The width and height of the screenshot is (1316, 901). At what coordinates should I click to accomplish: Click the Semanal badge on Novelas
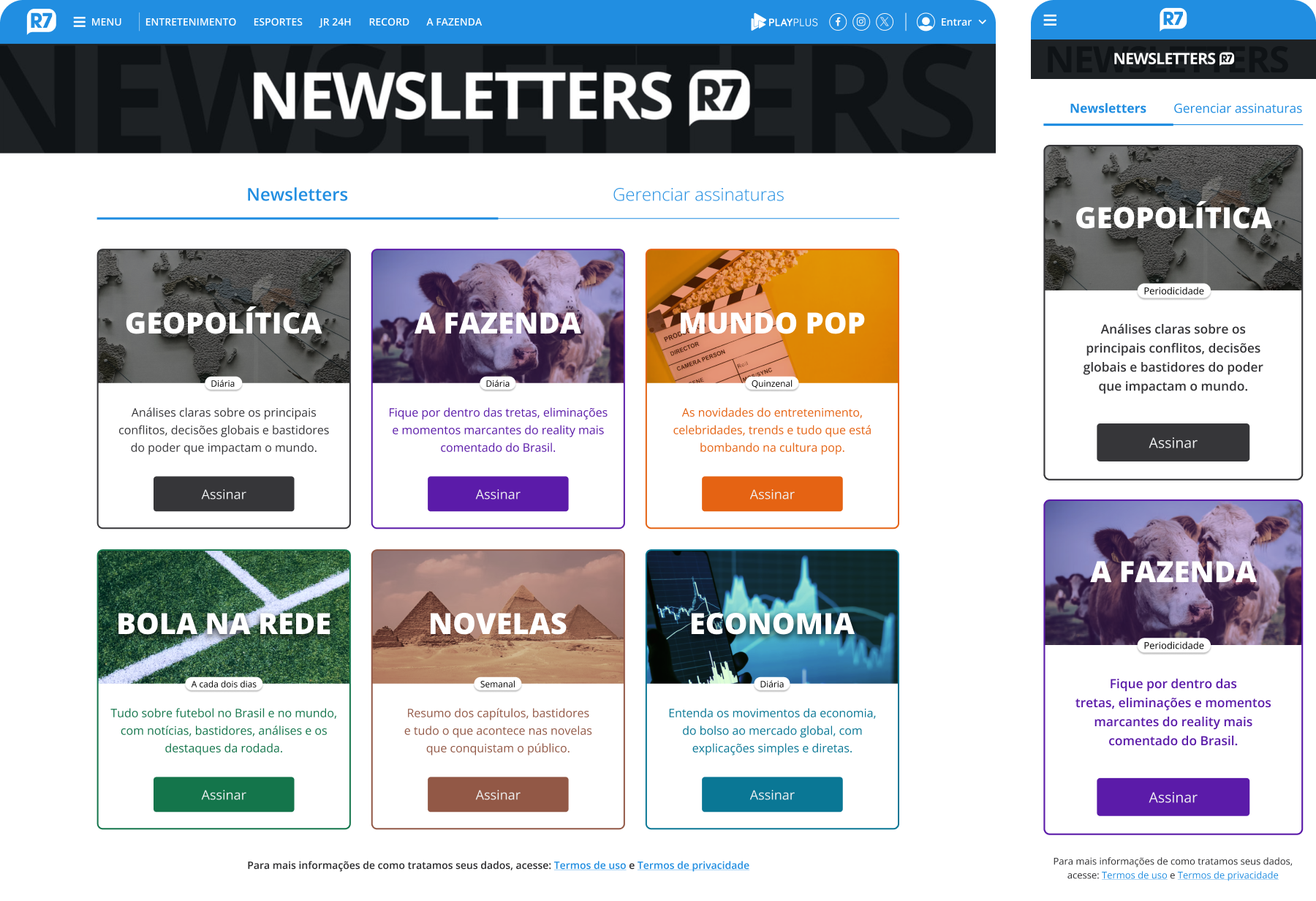pos(498,684)
